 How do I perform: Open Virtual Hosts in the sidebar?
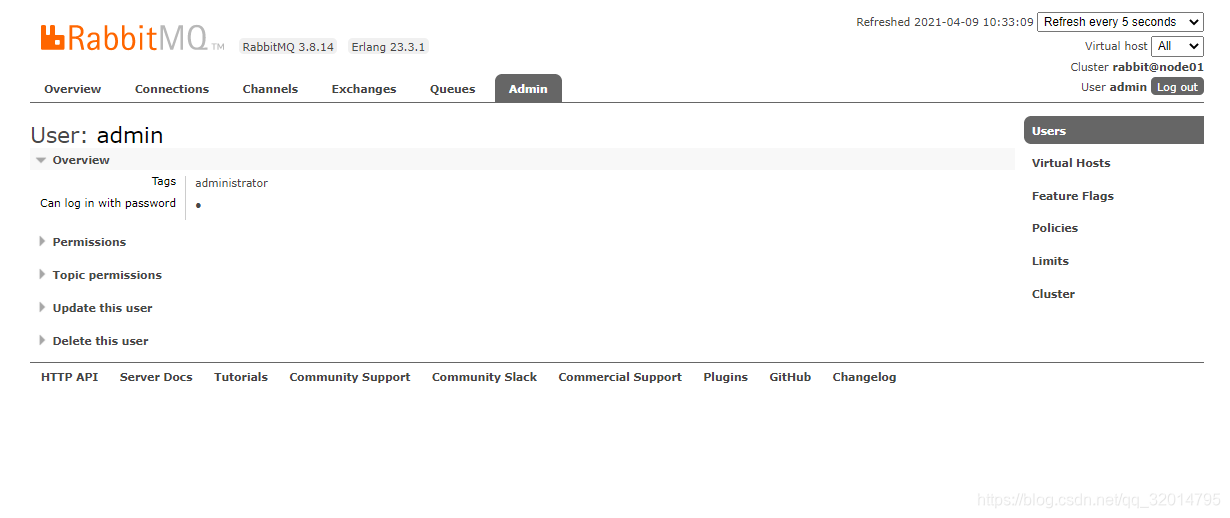1071,163
